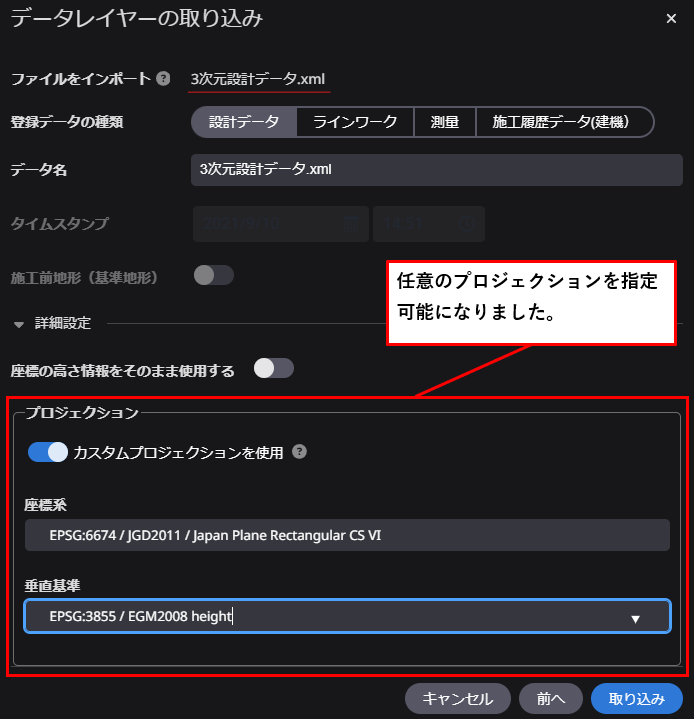Click 取り込み button
This screenshot has height=719, width=694.
point(637,699)
